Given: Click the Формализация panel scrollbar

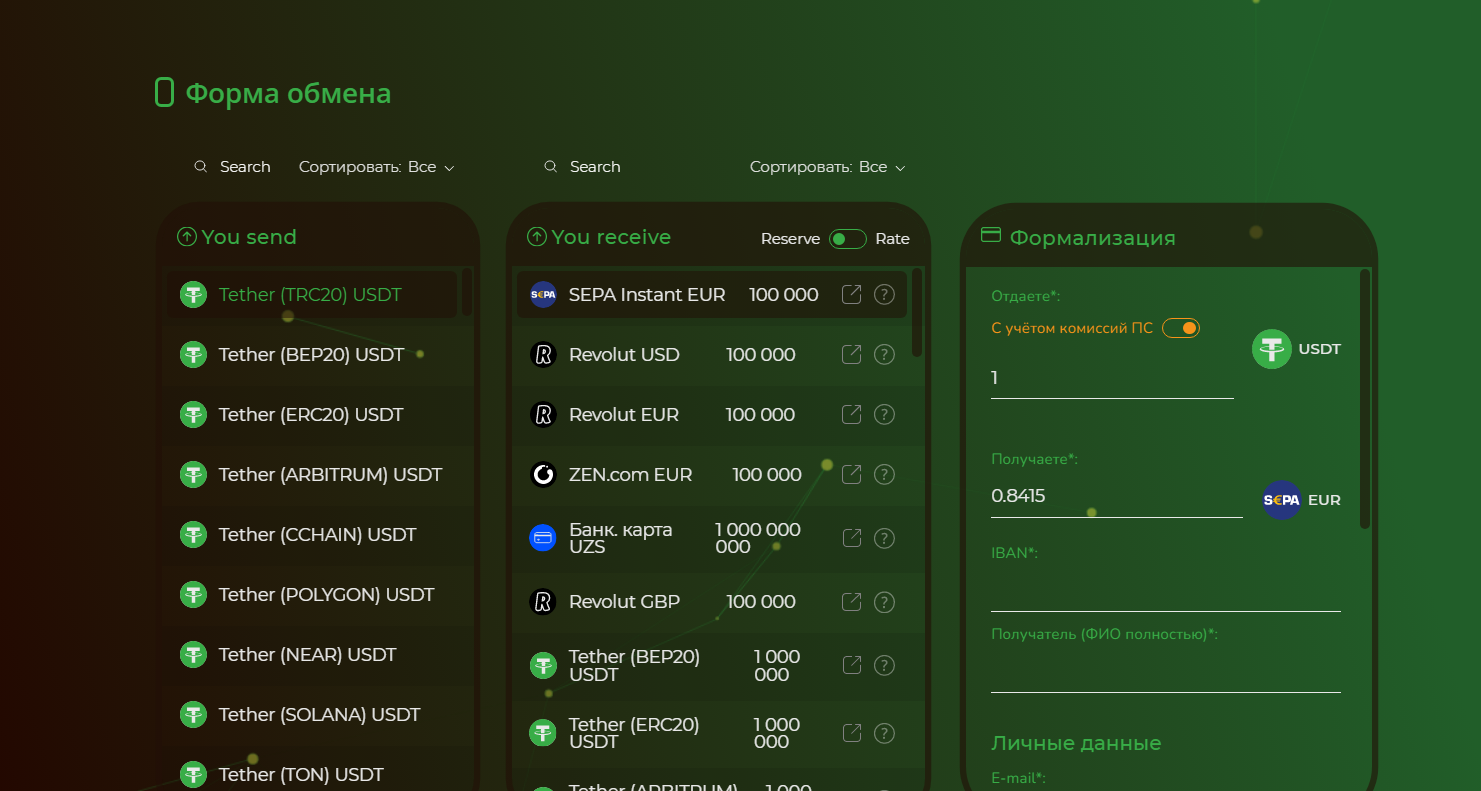Looking at the screenshot, I should tap(1365, 398).
